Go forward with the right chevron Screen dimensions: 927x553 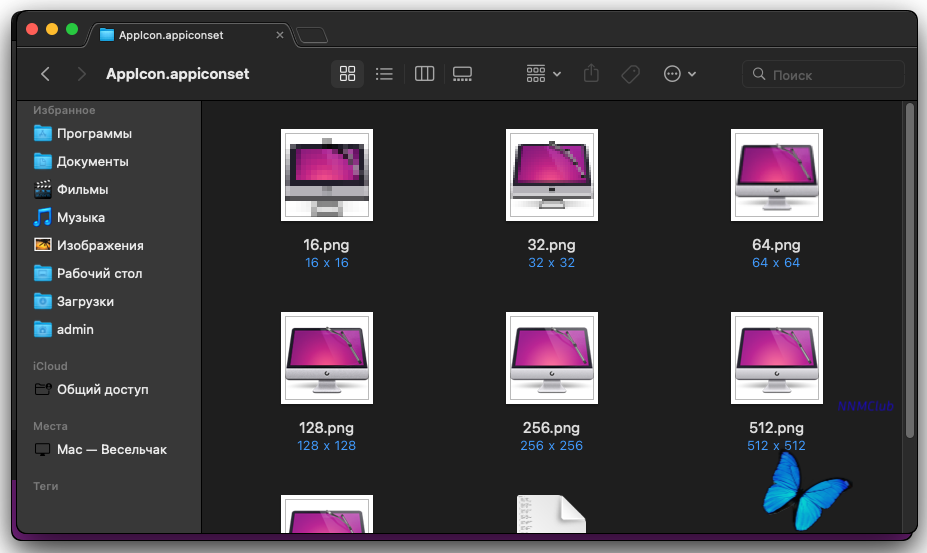coord(82,74)
